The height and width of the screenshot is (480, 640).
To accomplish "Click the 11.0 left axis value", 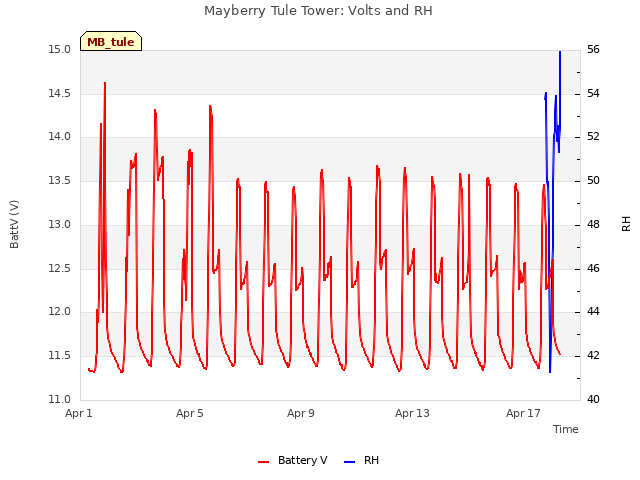I will [x=60, y=399].
